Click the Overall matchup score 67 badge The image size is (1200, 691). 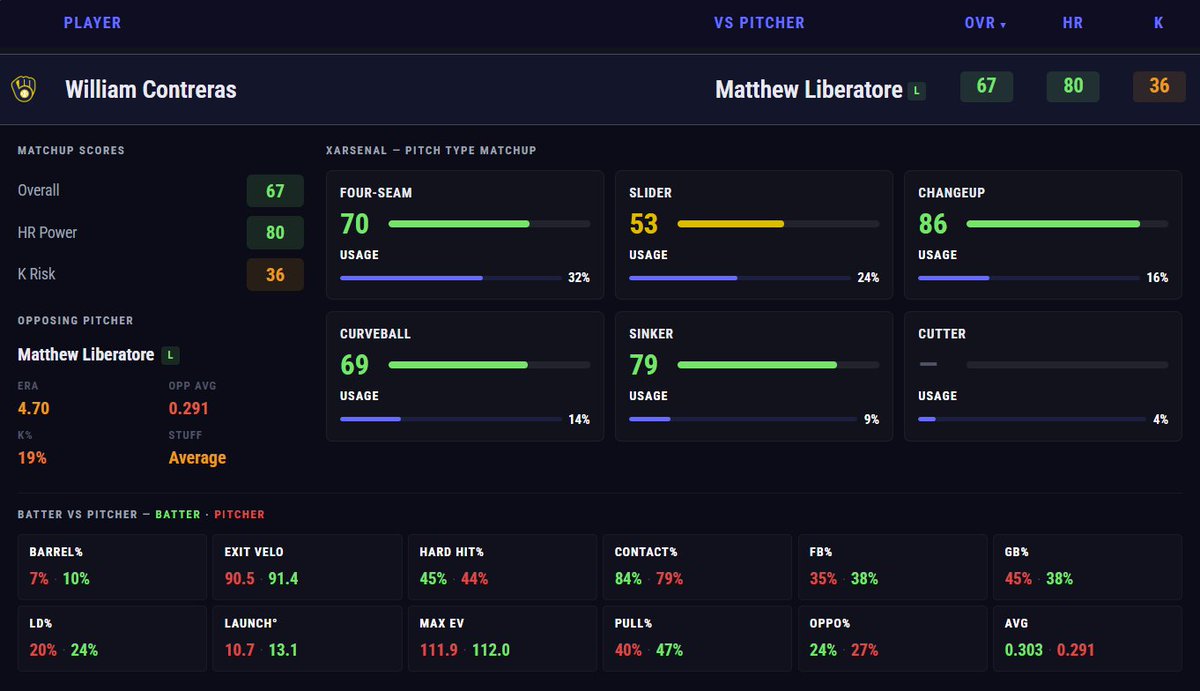[275, 191]
